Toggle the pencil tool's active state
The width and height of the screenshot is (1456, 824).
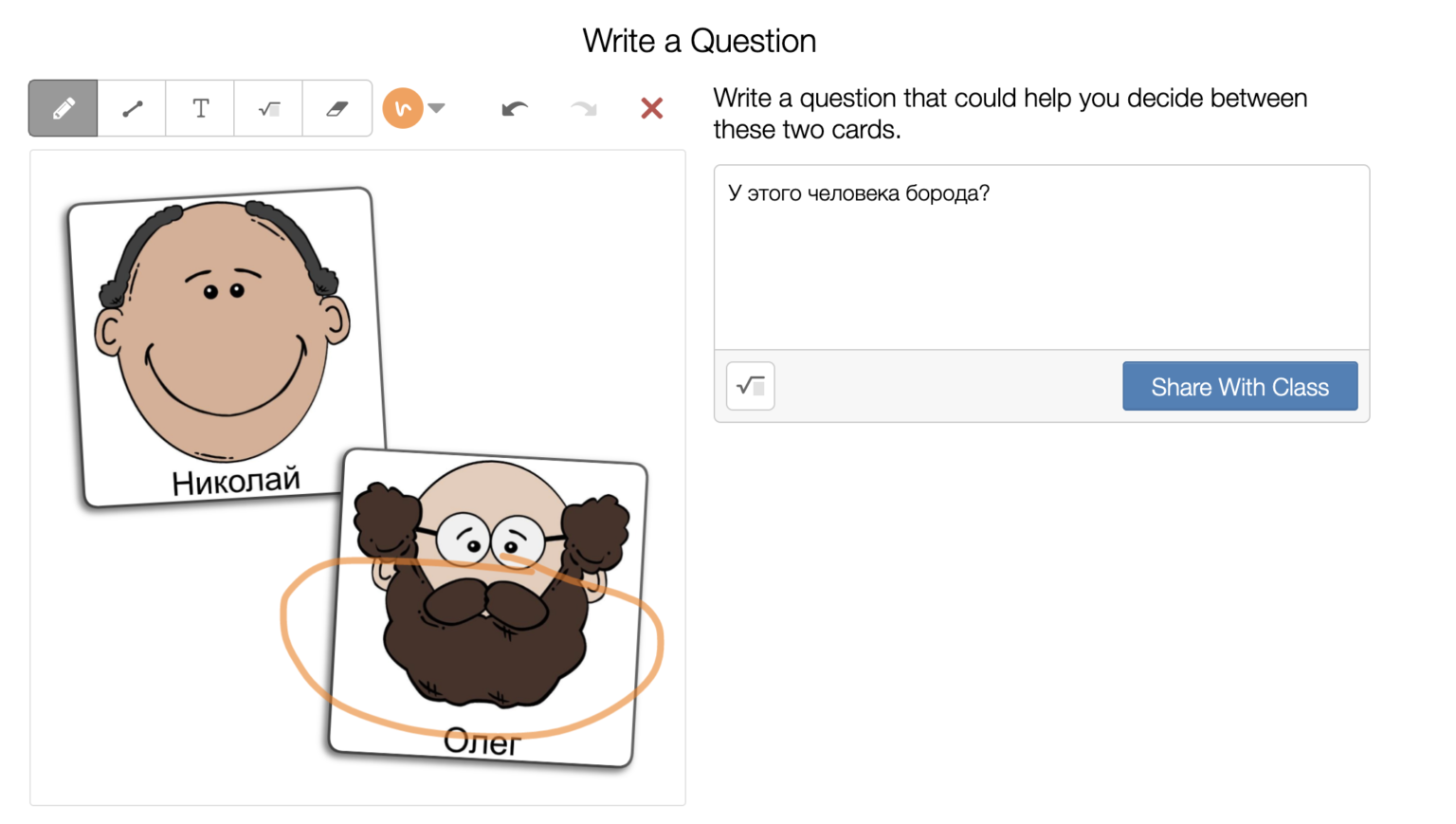coord(63,107)
